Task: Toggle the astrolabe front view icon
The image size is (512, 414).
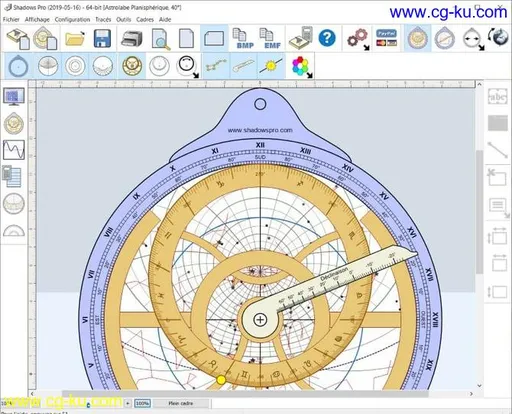Action: tap(417, 38)
